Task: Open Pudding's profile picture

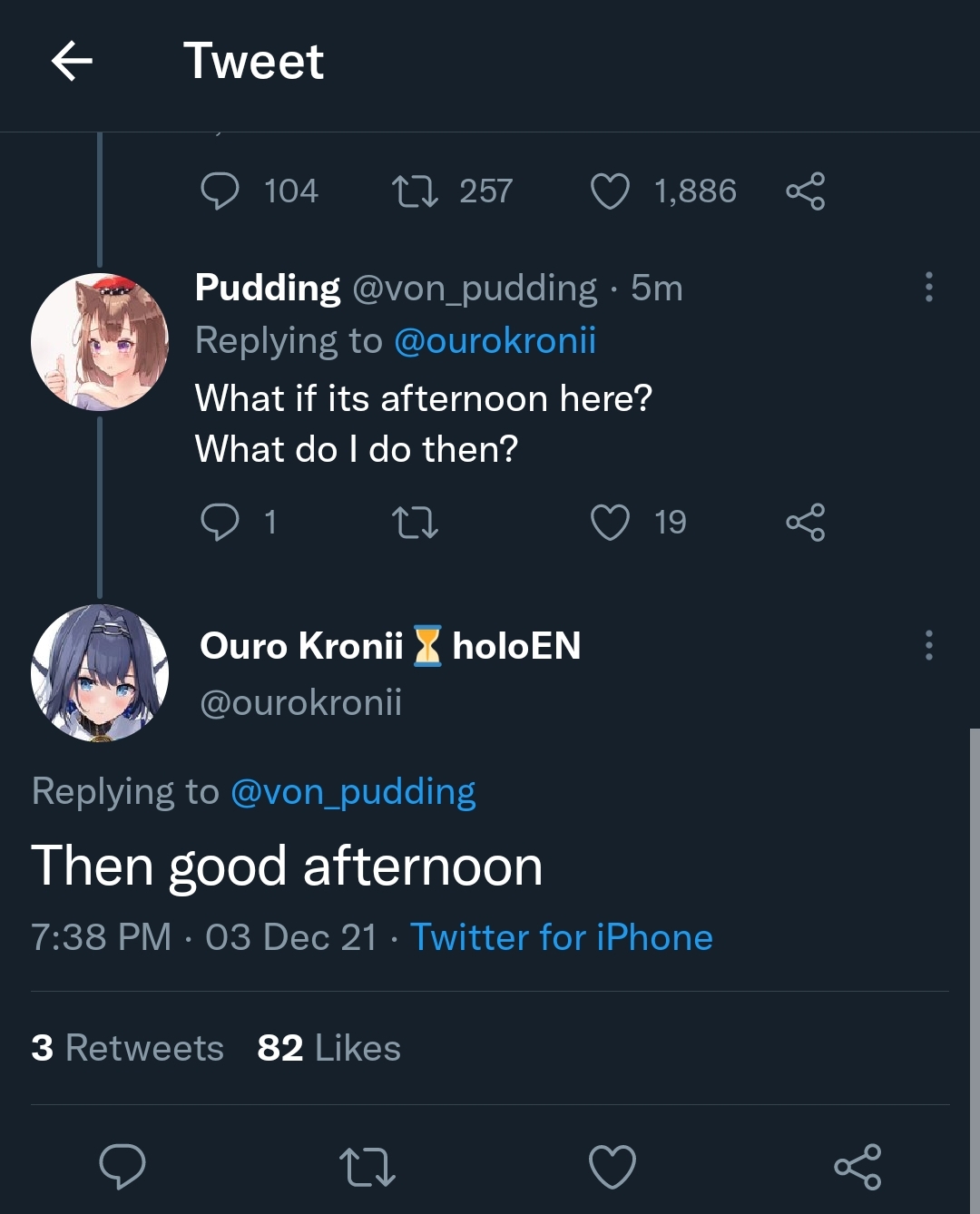Action: coord(100,342)
